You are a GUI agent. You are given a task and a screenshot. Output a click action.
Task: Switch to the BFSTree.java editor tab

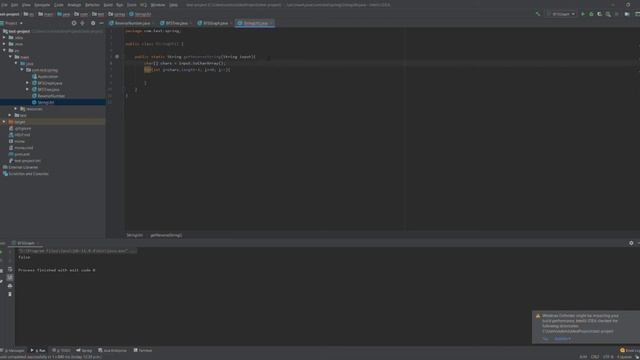coord(176,23)
